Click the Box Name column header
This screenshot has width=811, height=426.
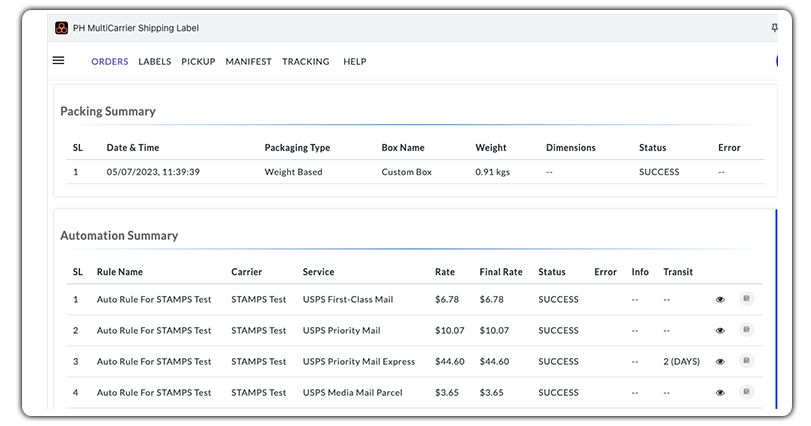pyautogui.click(x=403, y=148)
